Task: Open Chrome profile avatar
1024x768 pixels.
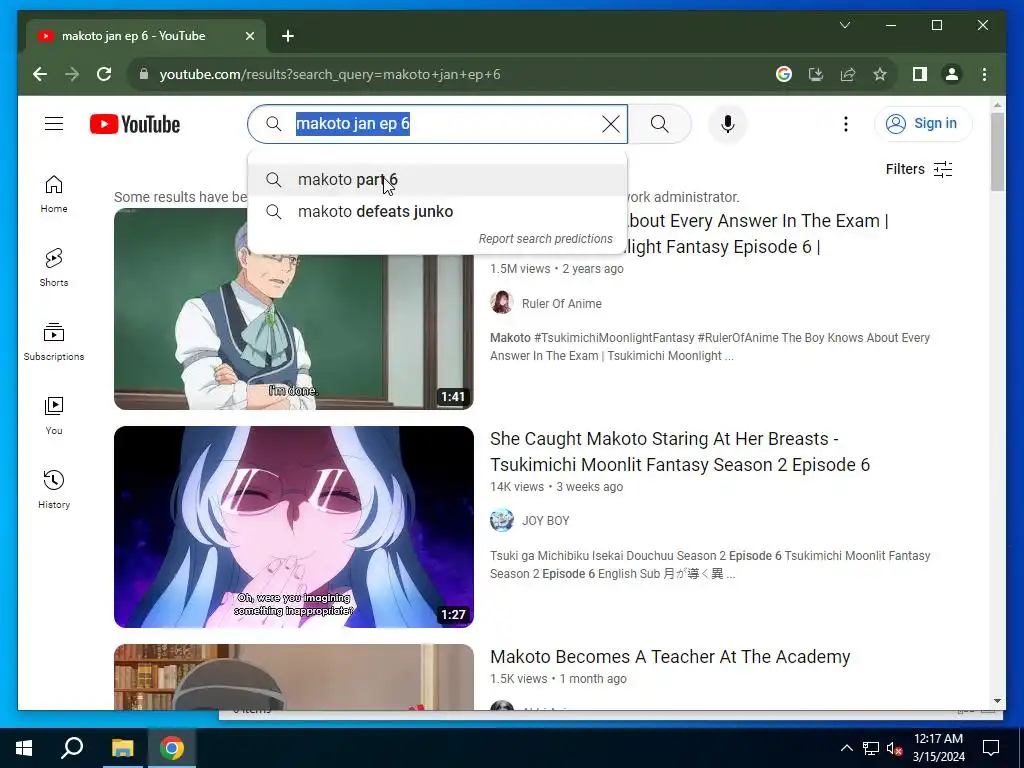Action: [952, 74]
